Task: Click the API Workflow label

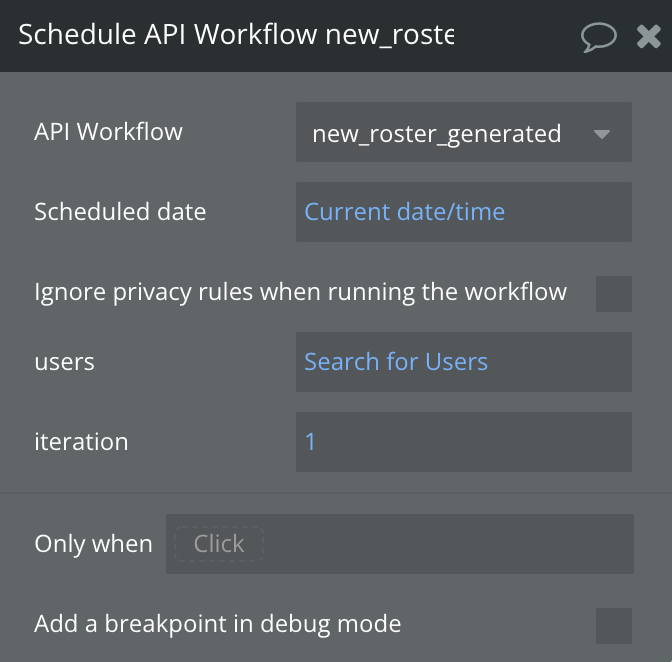Action: (x=108, y=132)
